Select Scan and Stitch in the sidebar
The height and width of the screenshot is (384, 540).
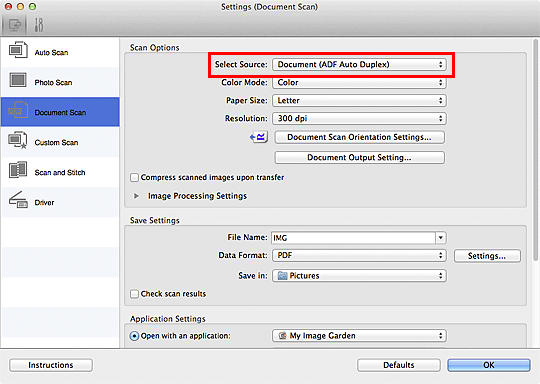(x=60, y=172)
